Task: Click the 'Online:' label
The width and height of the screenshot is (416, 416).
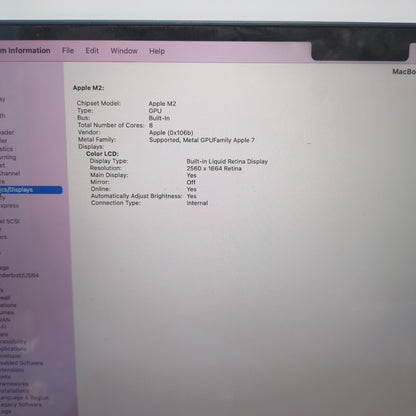Action: point(101,189)
